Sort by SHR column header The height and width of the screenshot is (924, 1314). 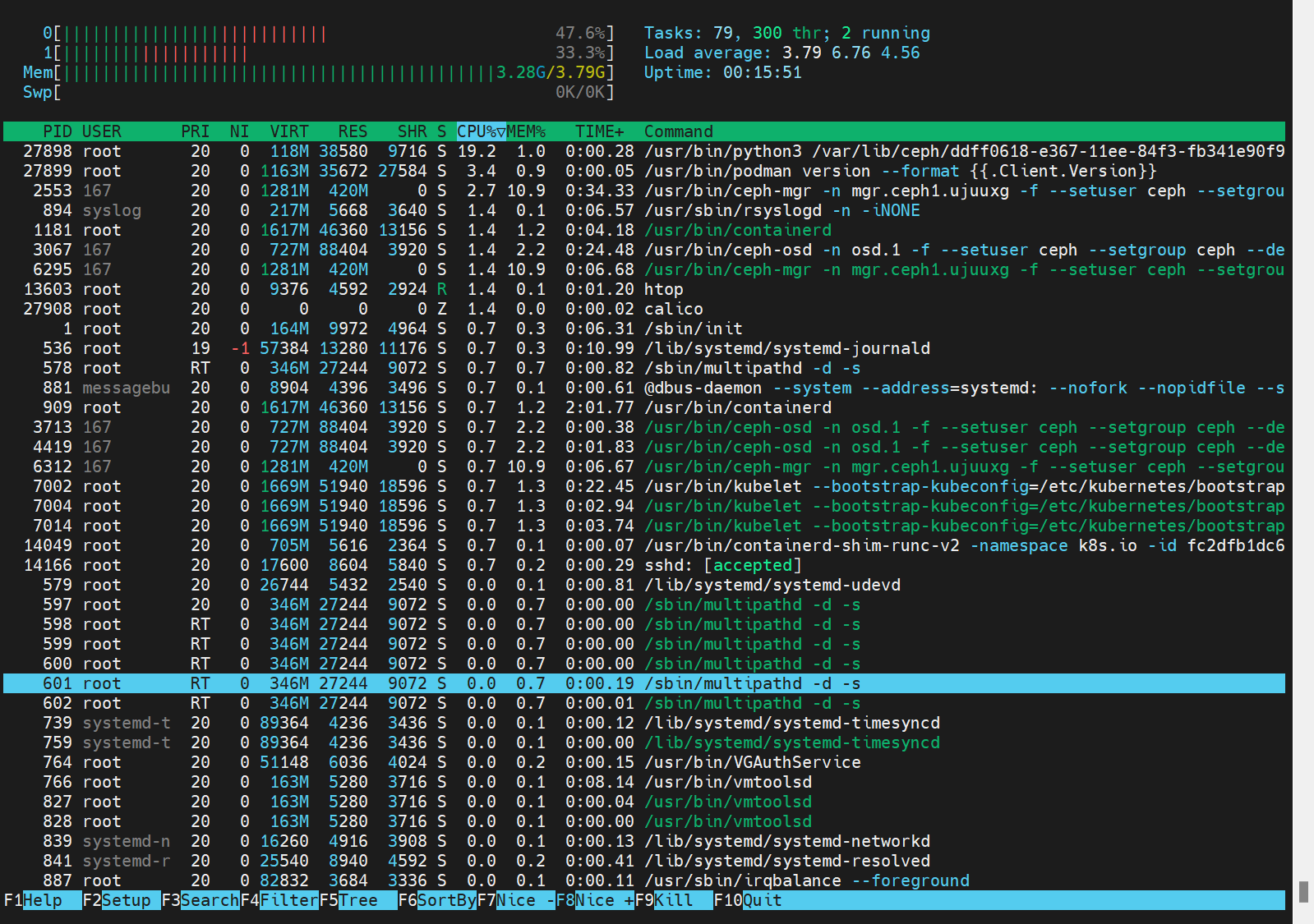click(412, 131)
